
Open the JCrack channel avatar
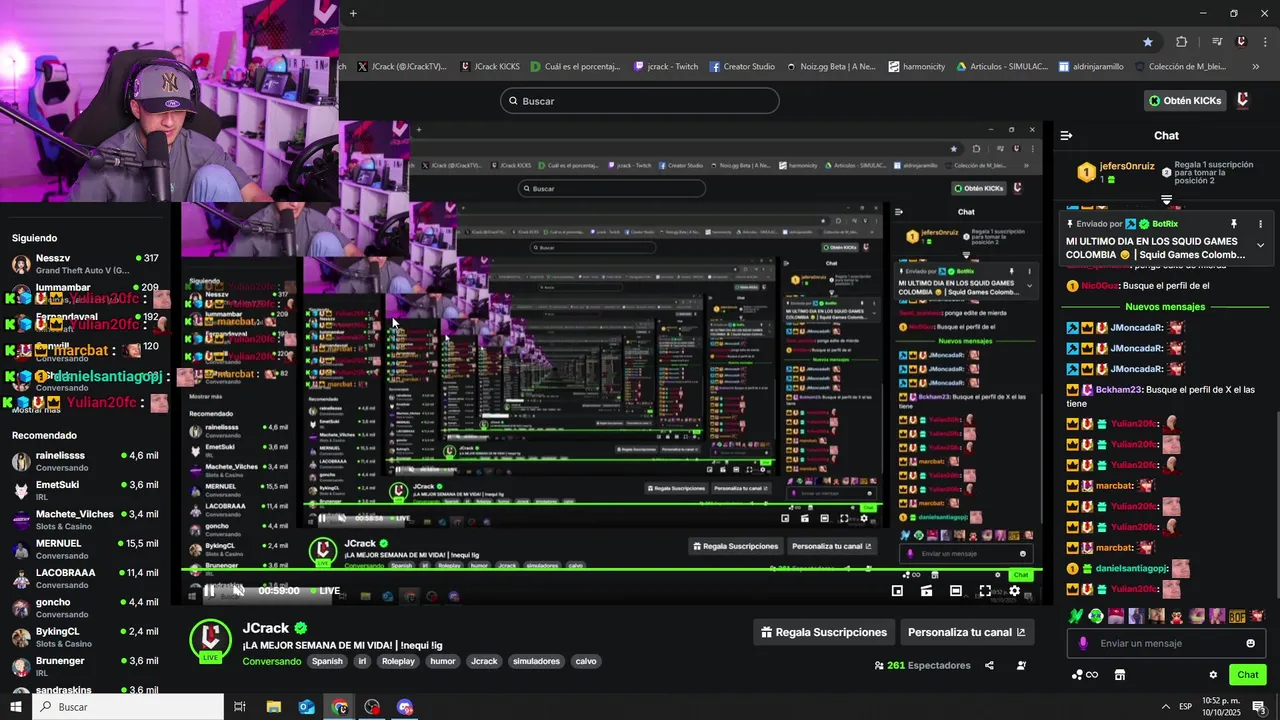pyautogui.click(x=210, y=640)
